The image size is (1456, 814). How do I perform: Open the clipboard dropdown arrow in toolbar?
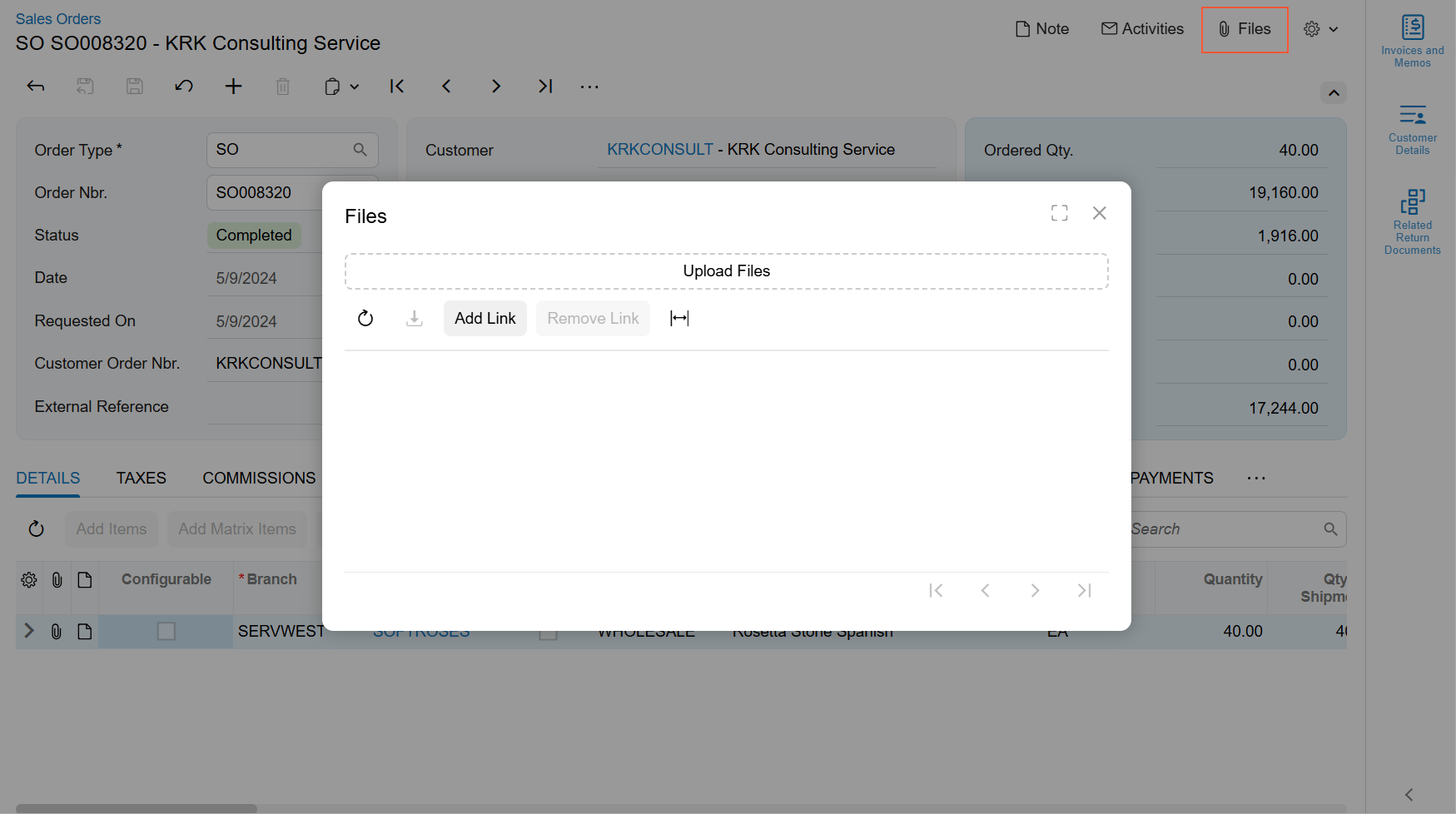tap(355, 87)
